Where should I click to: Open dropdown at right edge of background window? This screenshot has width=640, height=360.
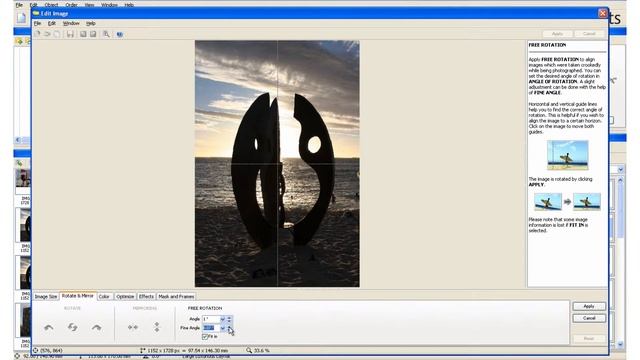[621, 169]
